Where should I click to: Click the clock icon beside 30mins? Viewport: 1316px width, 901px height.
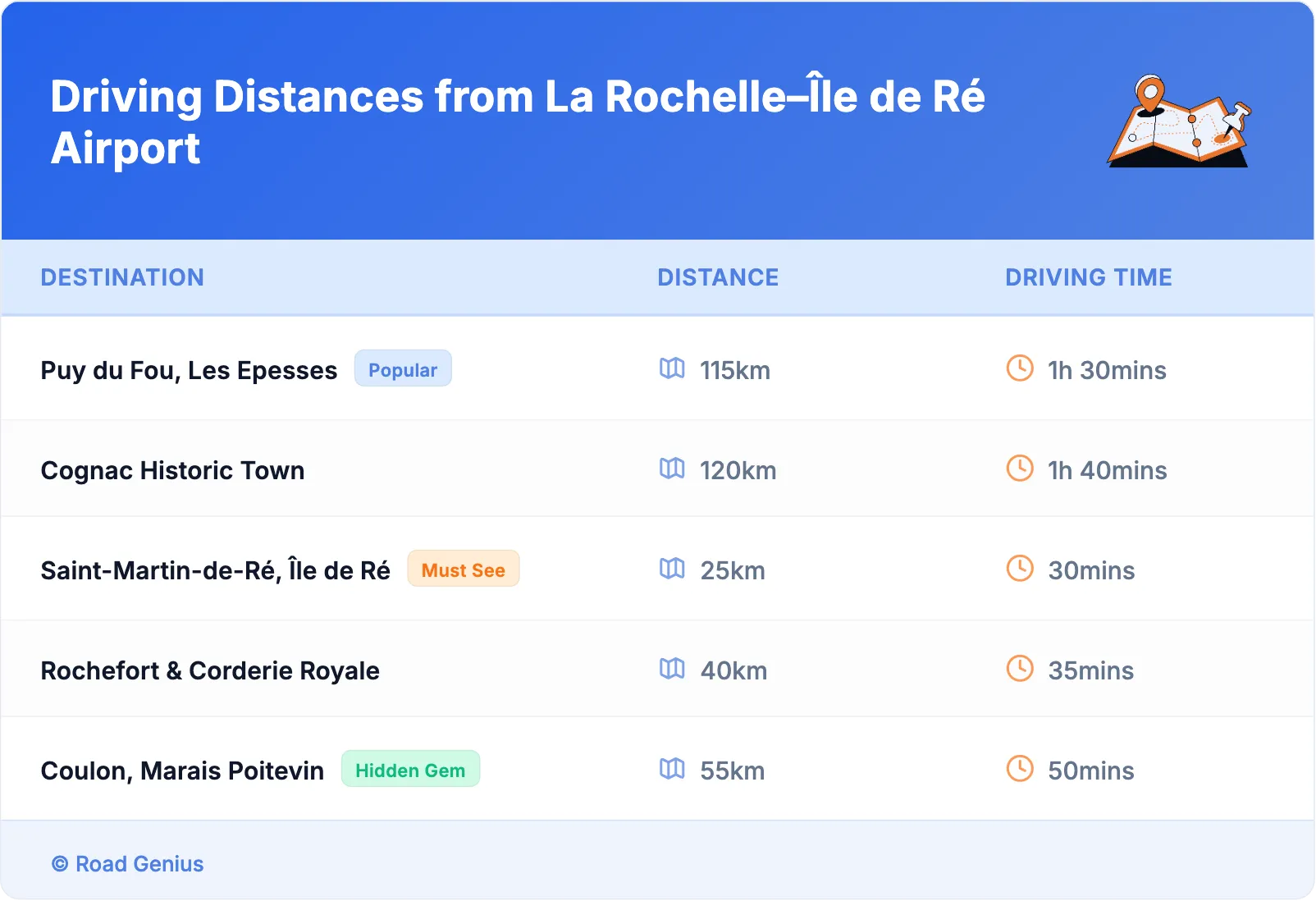click(x=1020, y=569)
